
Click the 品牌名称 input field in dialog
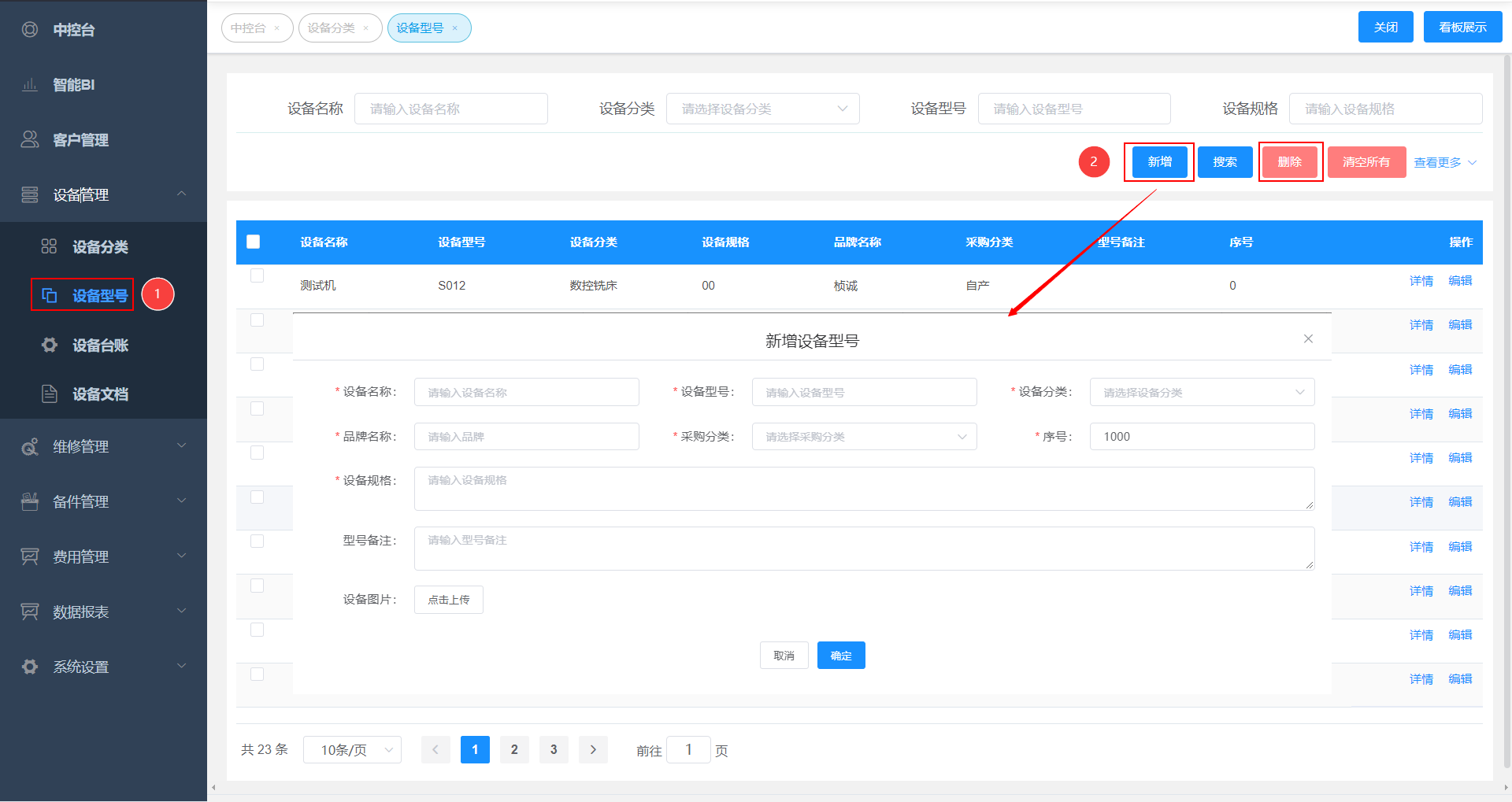526,437
